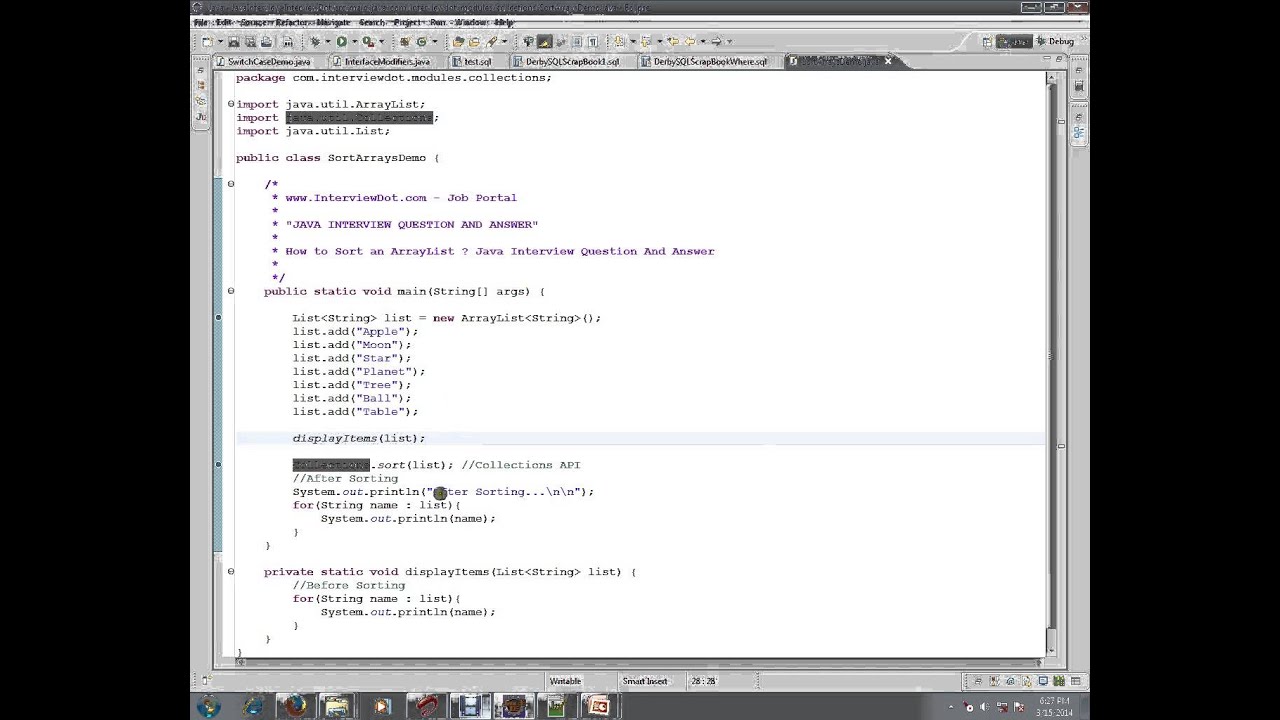
Task: Click the highlighted Collections word before .sort
Action: point(331,465)
